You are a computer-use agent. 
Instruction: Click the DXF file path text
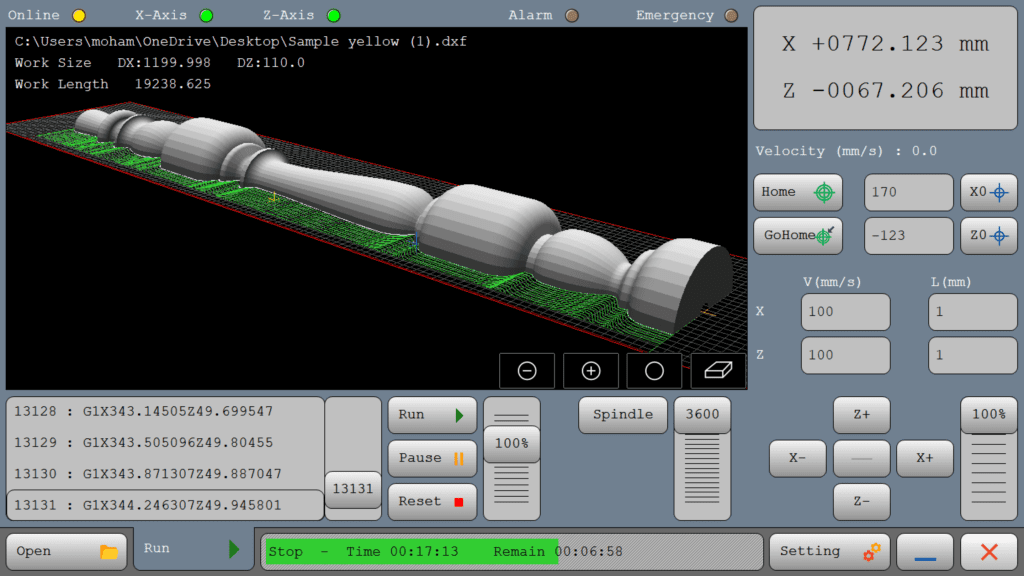240,42
